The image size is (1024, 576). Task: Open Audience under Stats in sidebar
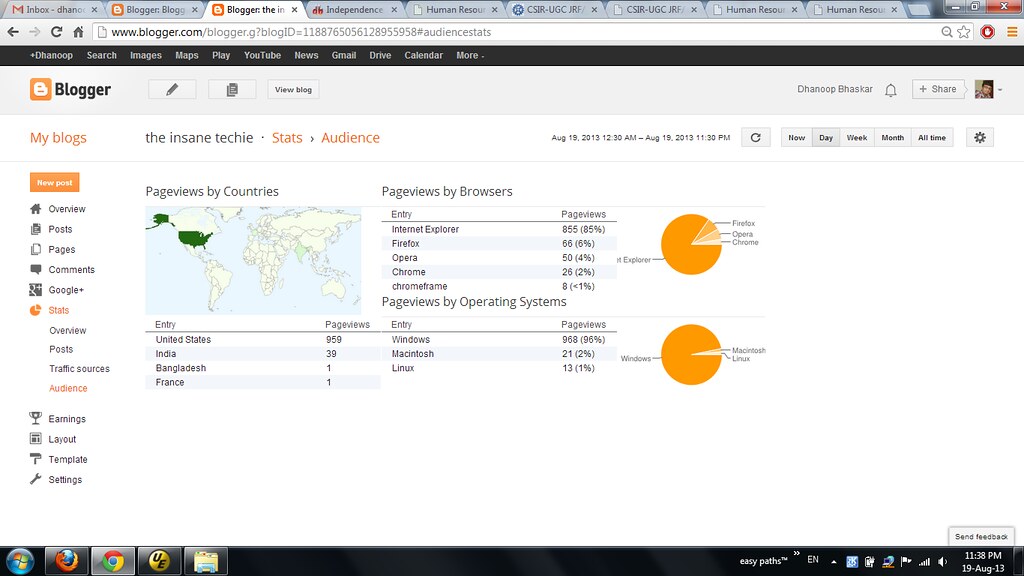click(x=68, y=388)
